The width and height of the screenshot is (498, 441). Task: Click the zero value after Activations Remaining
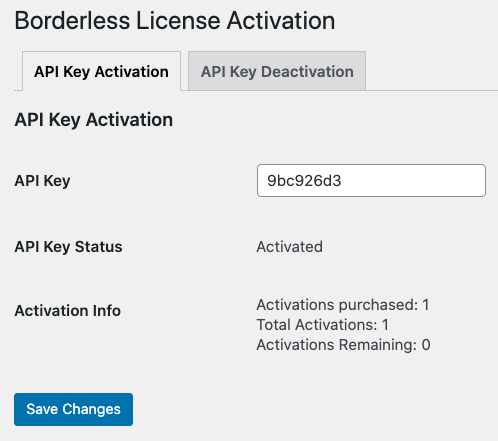point(426,345)
